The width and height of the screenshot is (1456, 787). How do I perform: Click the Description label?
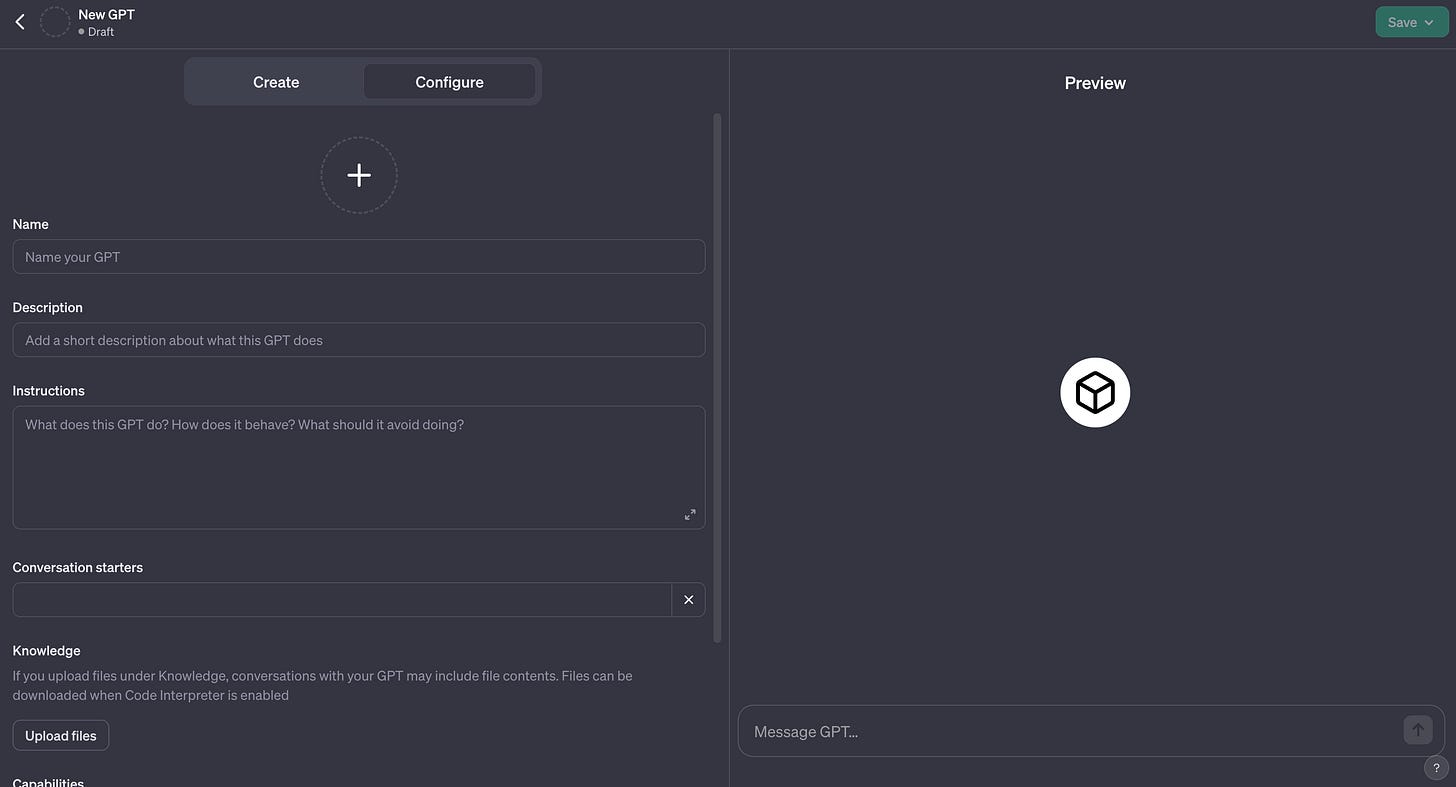pos(48,307)
